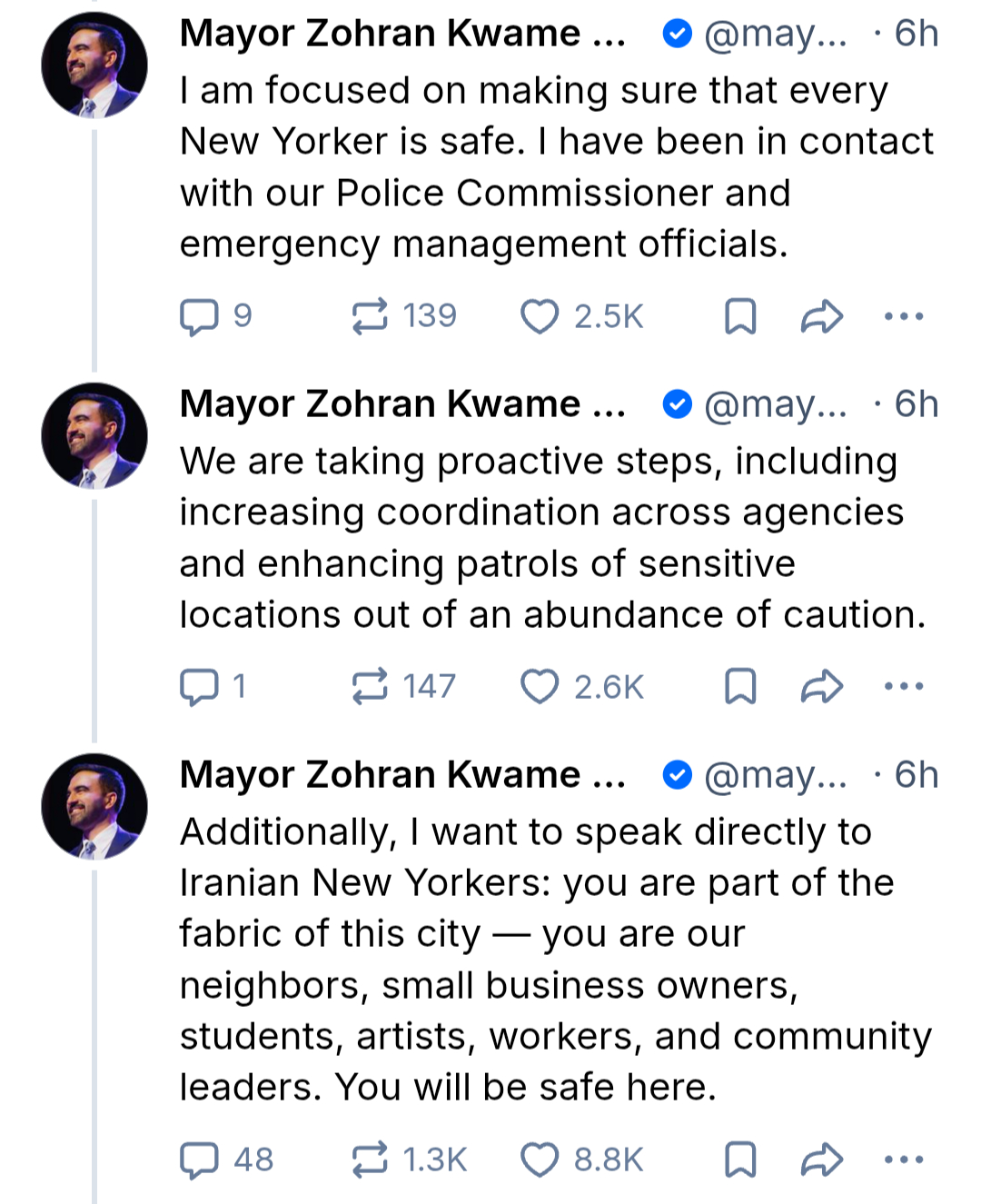Bookmark the enhancing patrols post
The width and height of the screenshot is (981, 1204).
(x=740, y=687)
